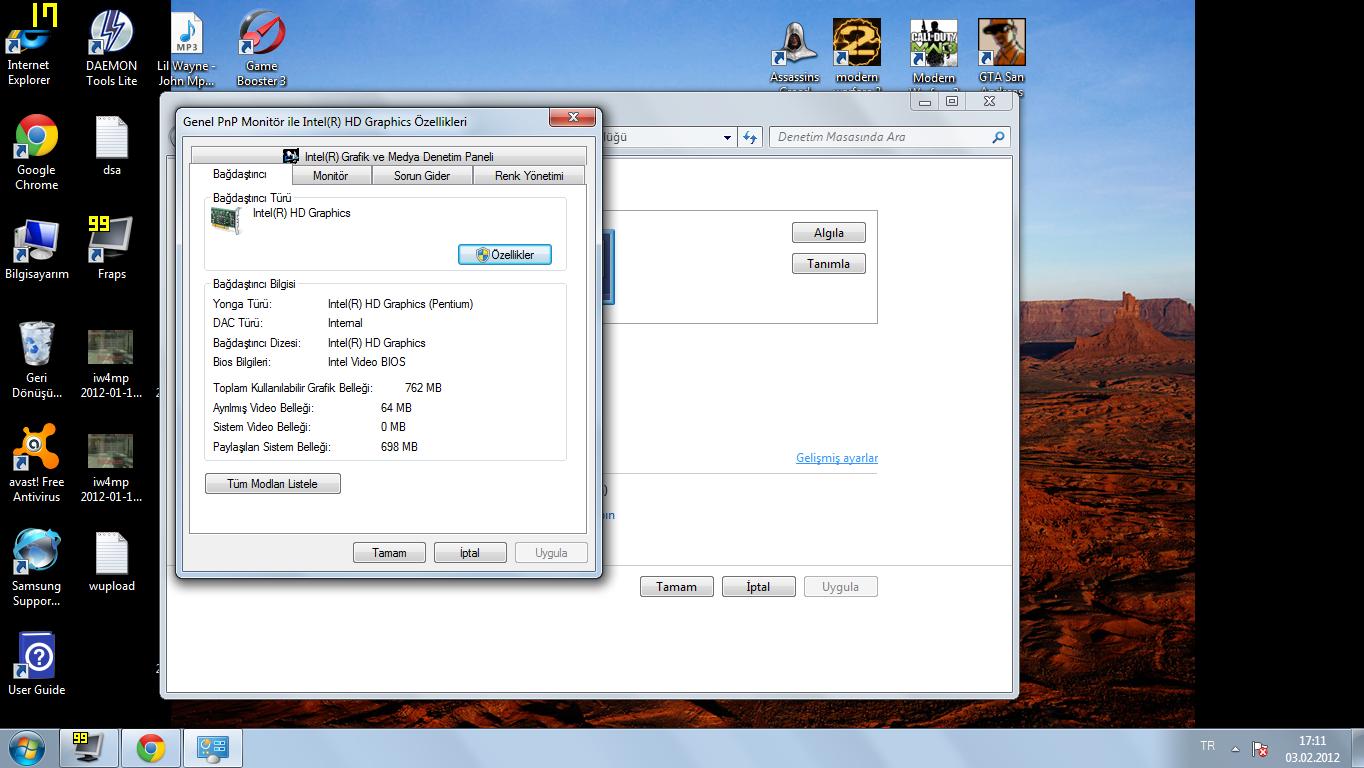Open the Renk Yönetimi tab
Image resolution: width=1364 pixels, height=768 pixels.
528,176
